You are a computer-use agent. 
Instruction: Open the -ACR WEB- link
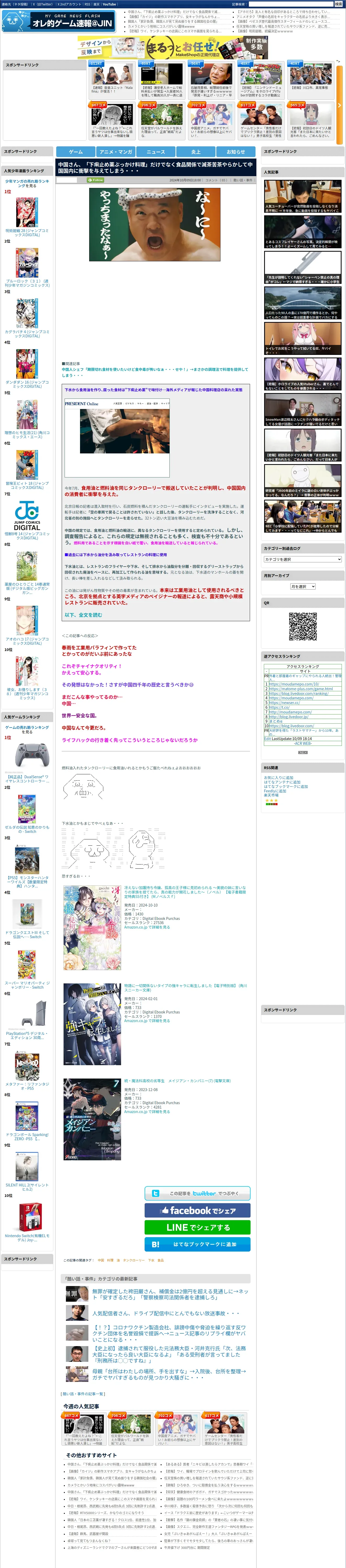tap(303, 743)
